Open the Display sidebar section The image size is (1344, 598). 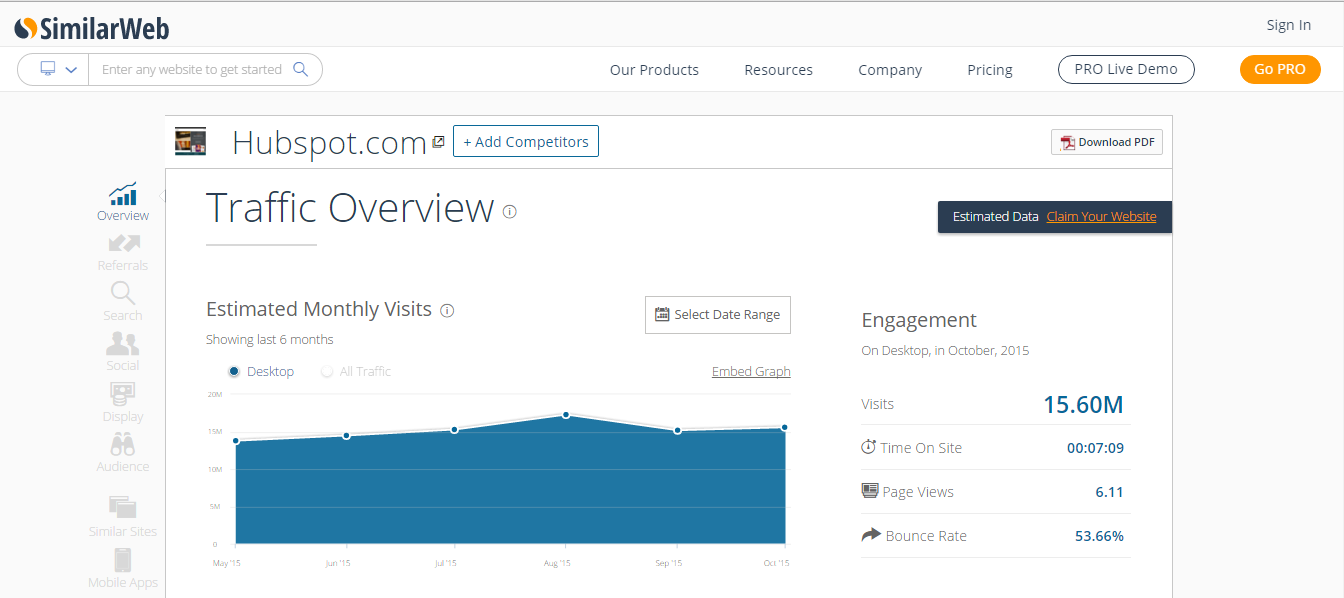123,402
